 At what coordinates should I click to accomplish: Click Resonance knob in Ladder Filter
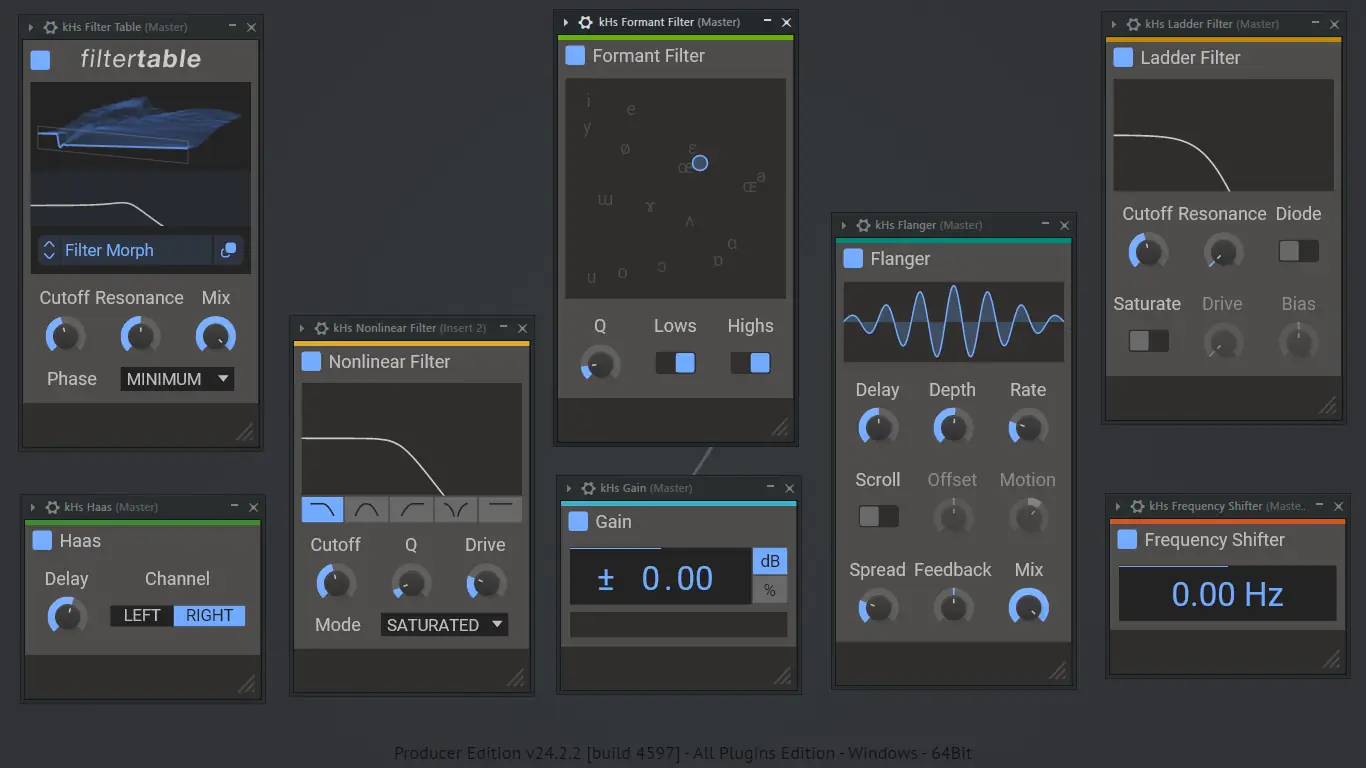click(x=1223, y=251)
